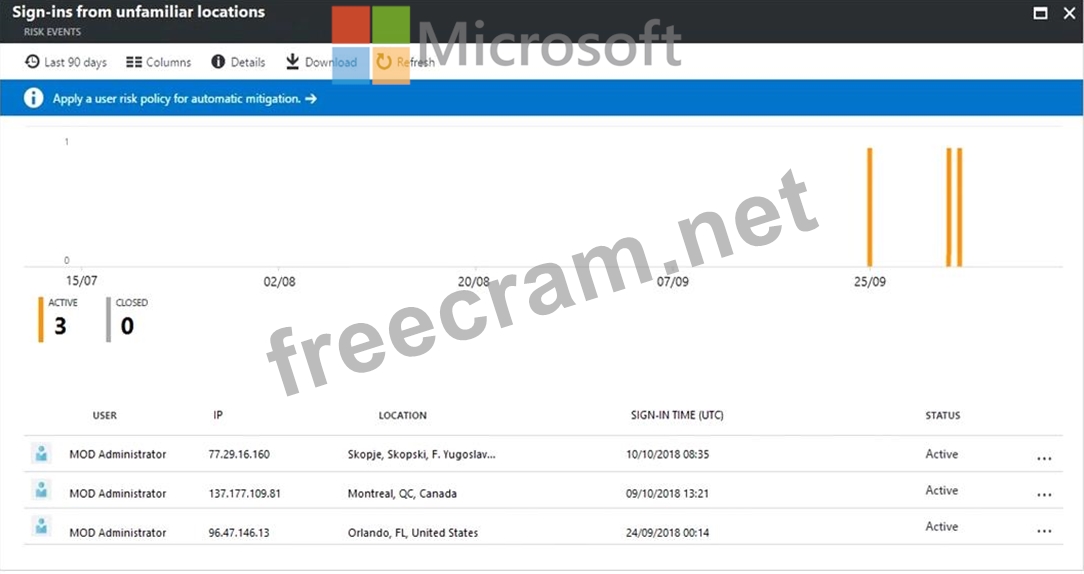
Task: Click location Montreal, QC, Canada
Action: pyautogui.click(x=402, y=494)
